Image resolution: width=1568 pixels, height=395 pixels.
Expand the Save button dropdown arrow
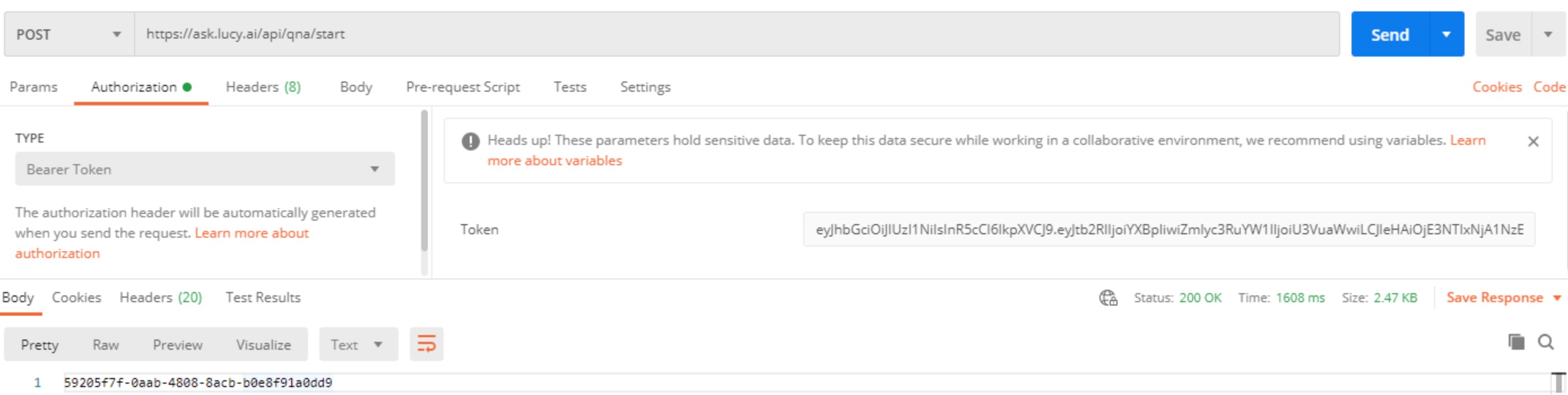coord(1548,34)
